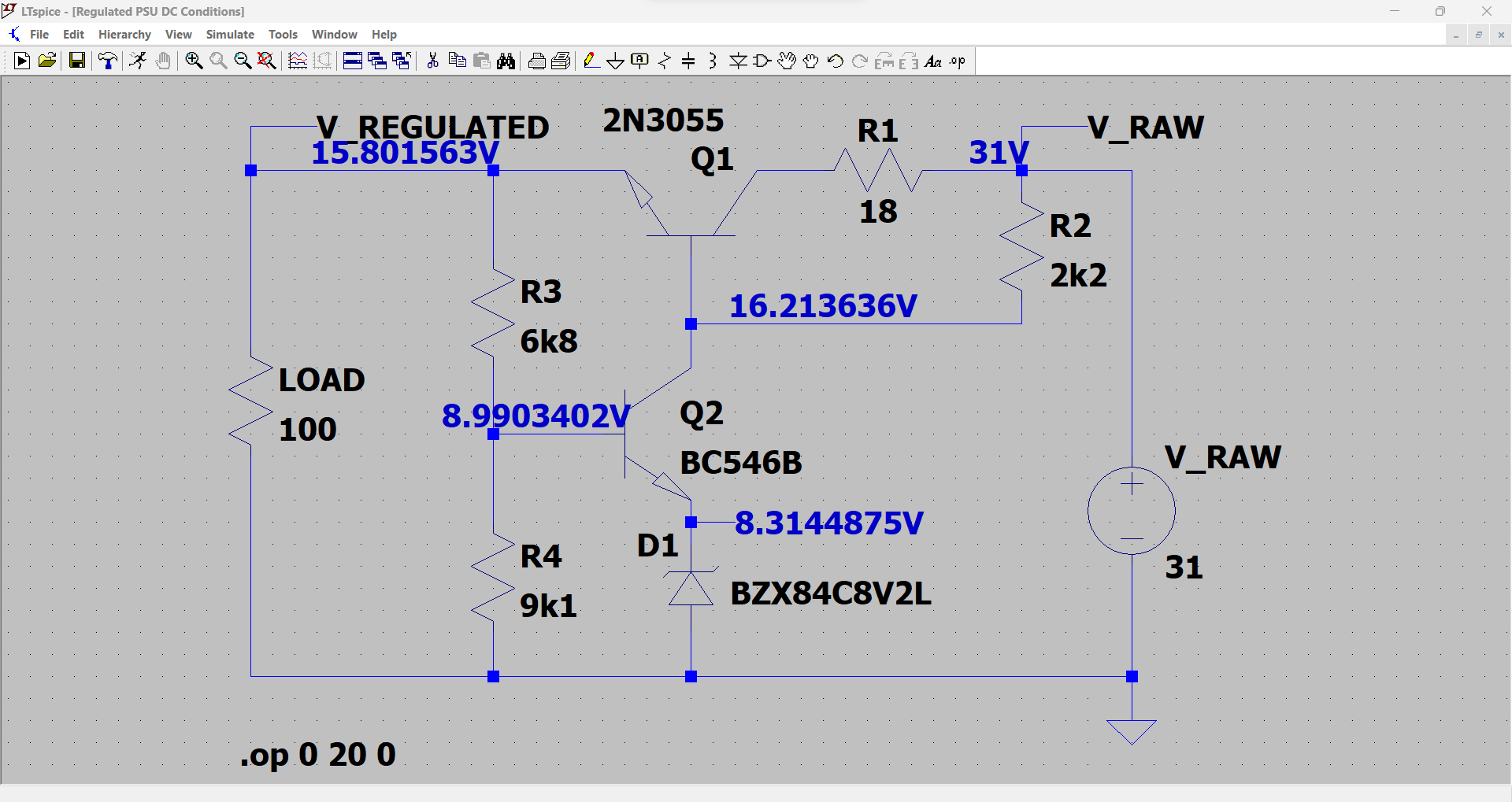
Task: Click the Cut scissors icon
Action: click(432, 61)
